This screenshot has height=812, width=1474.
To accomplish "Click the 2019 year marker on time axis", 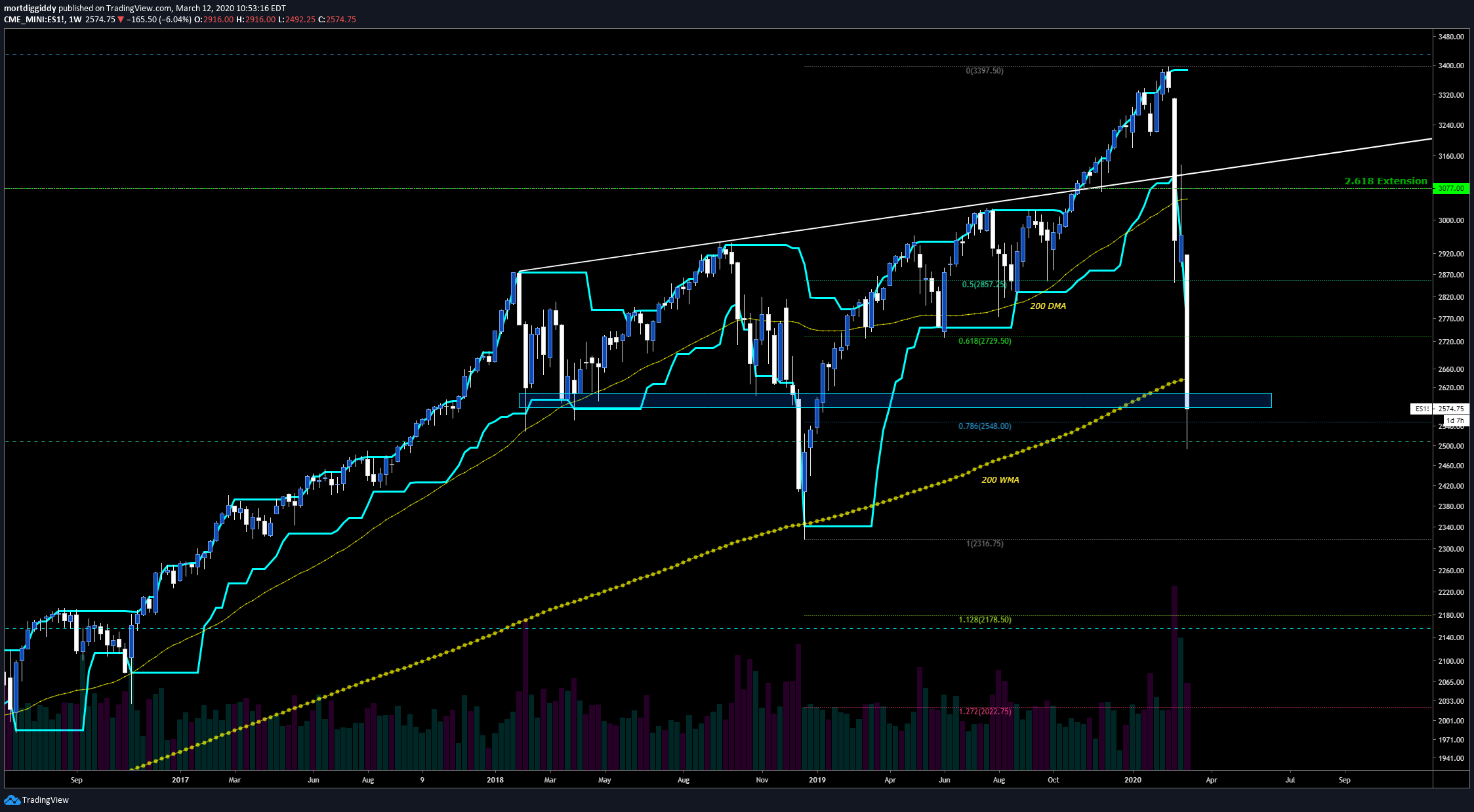I will tap(817, 780).
